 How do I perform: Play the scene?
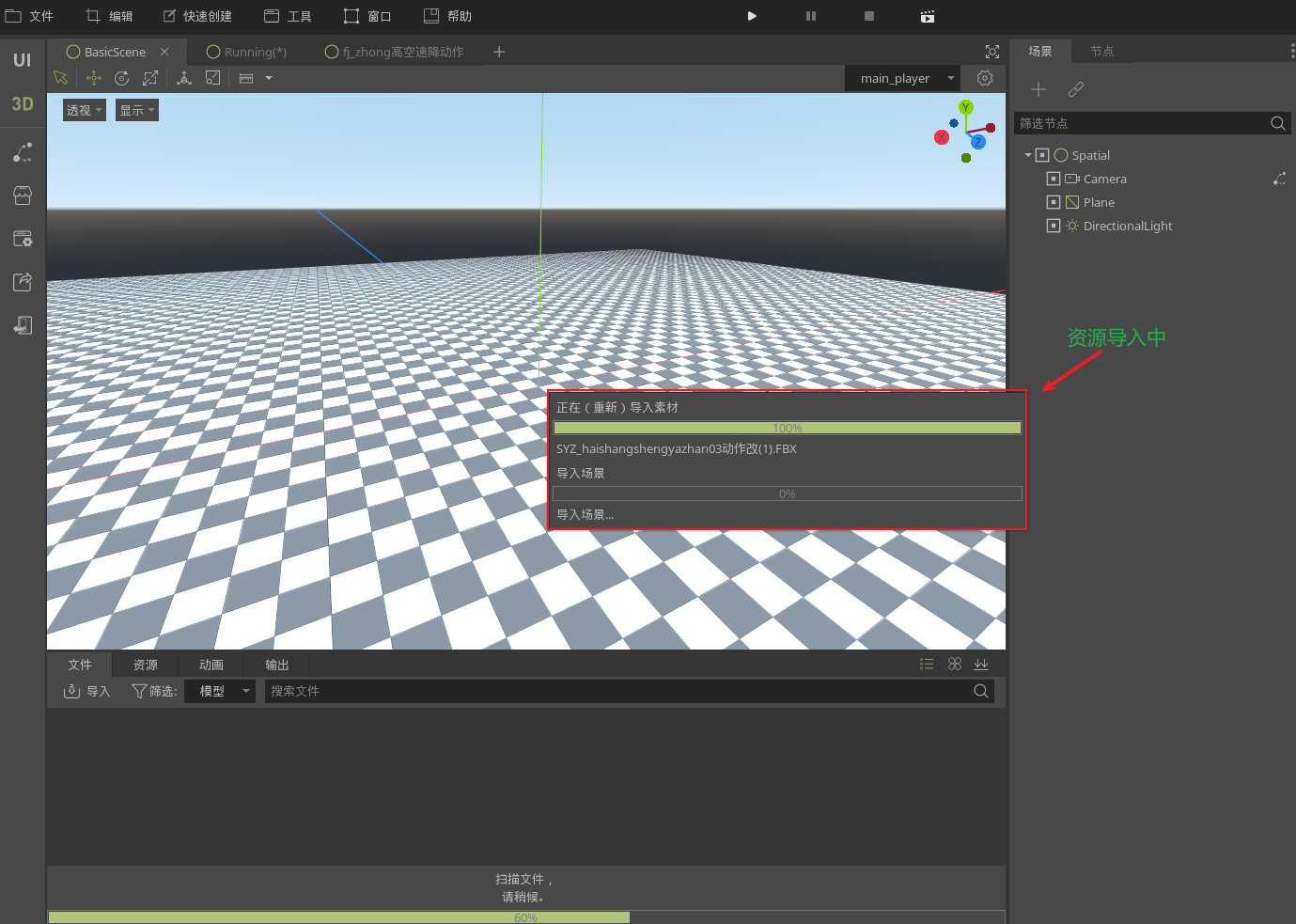pyautogui.click(x=752, y=16)
